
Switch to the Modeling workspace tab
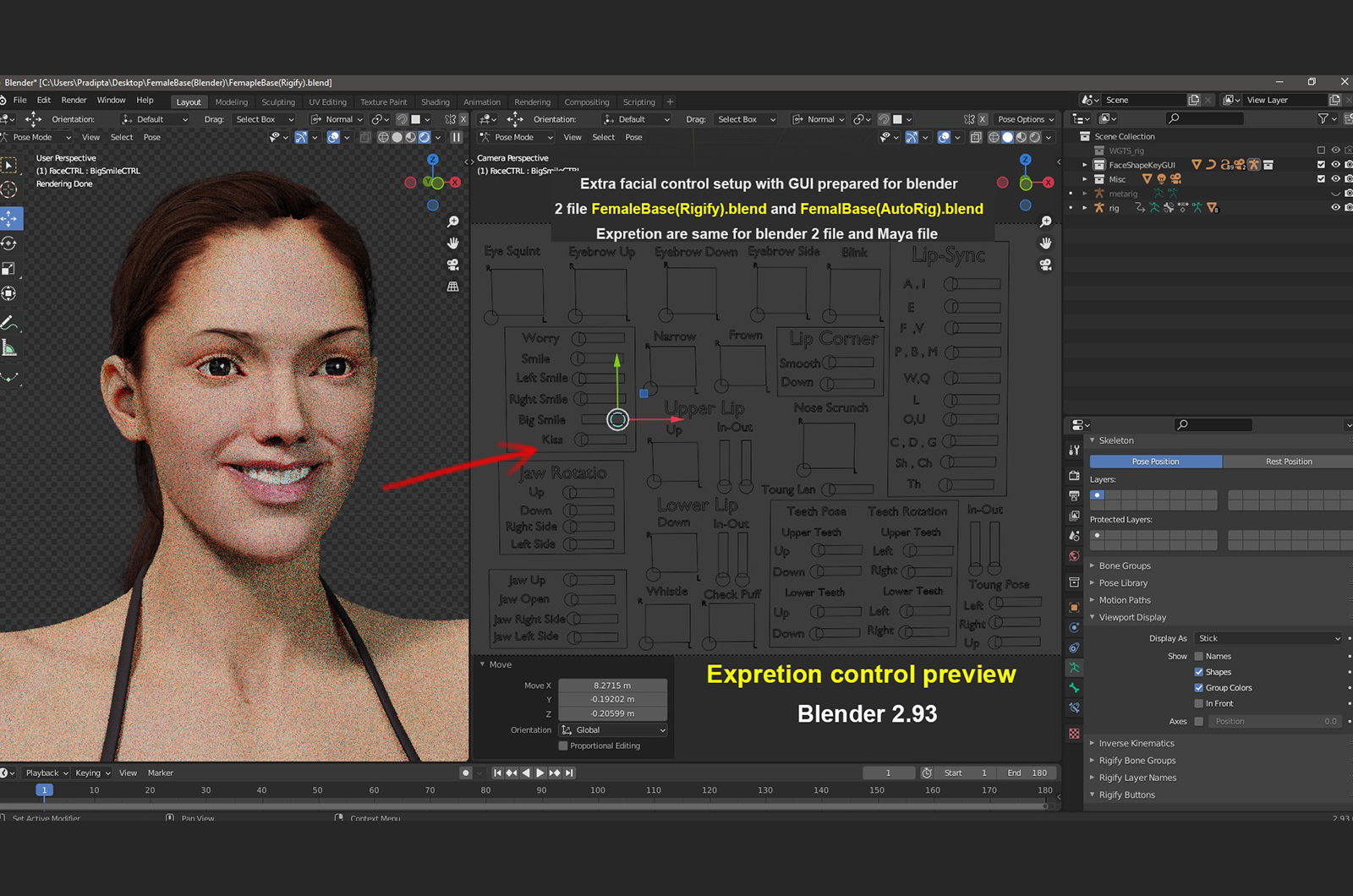[x=232, y=102]
